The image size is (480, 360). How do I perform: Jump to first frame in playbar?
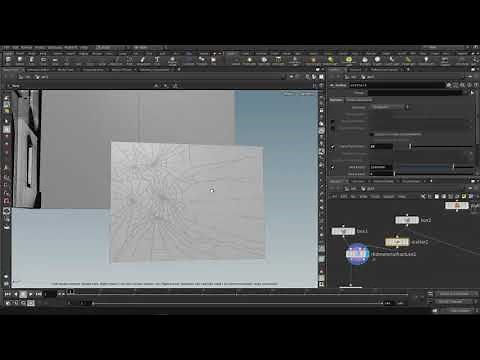(7, 294)
